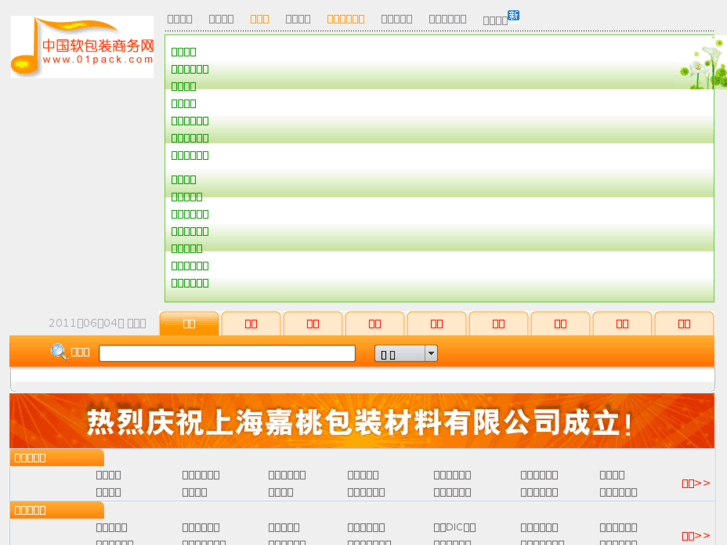The width and height of the screenshot is (727, 545).
Task: Focus the search text box in the orange bar
Action: pos(227,353)
